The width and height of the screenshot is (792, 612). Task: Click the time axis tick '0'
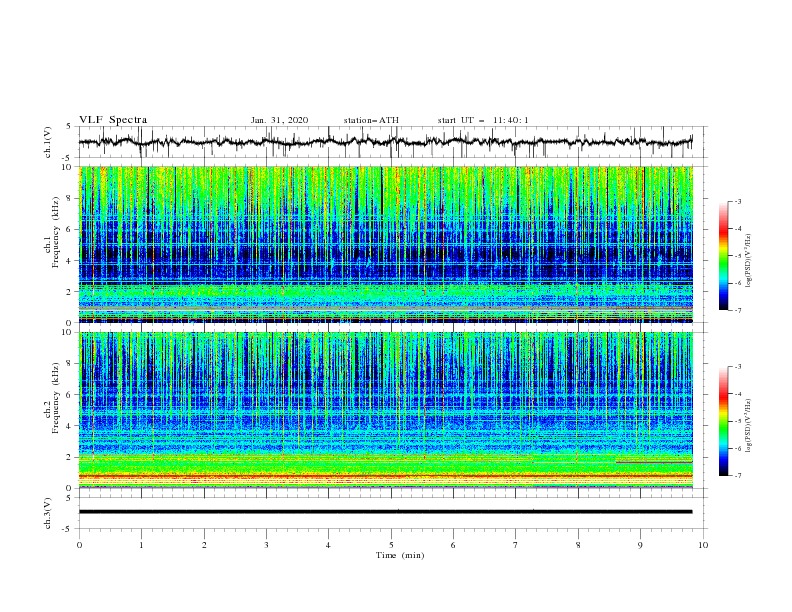(x=79, y=545)
